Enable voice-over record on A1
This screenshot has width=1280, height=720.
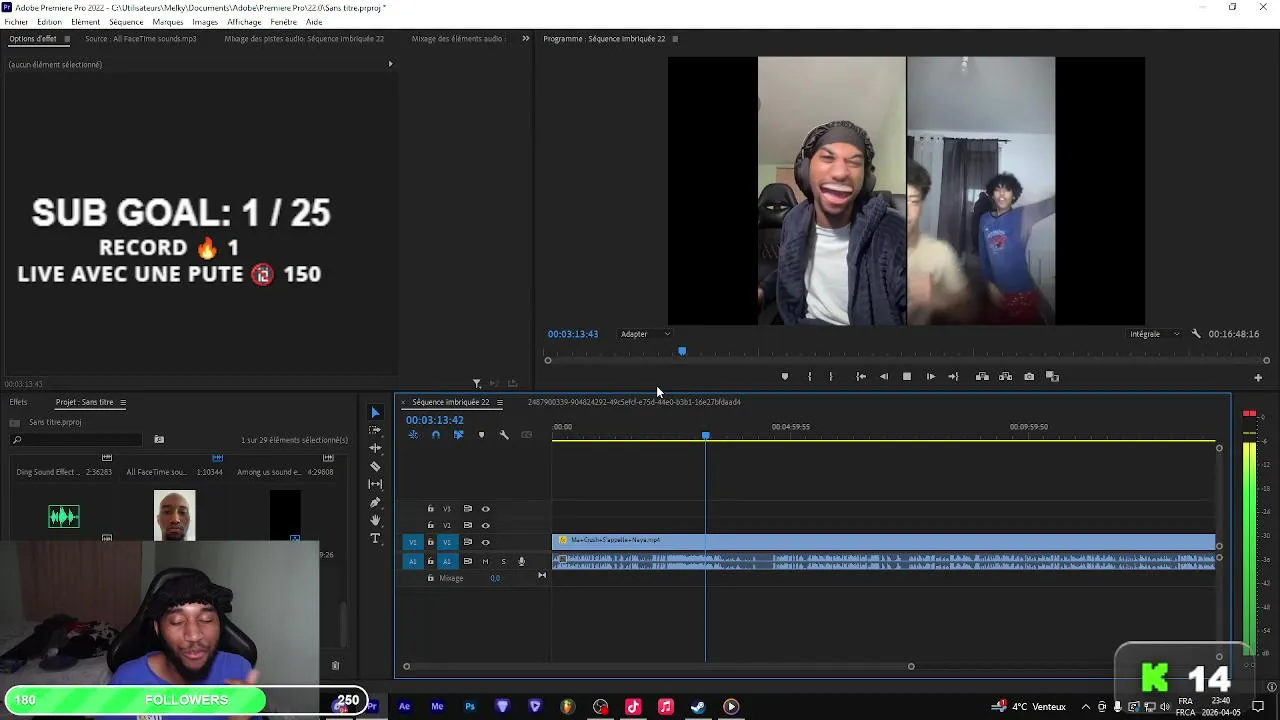(521, 561)
